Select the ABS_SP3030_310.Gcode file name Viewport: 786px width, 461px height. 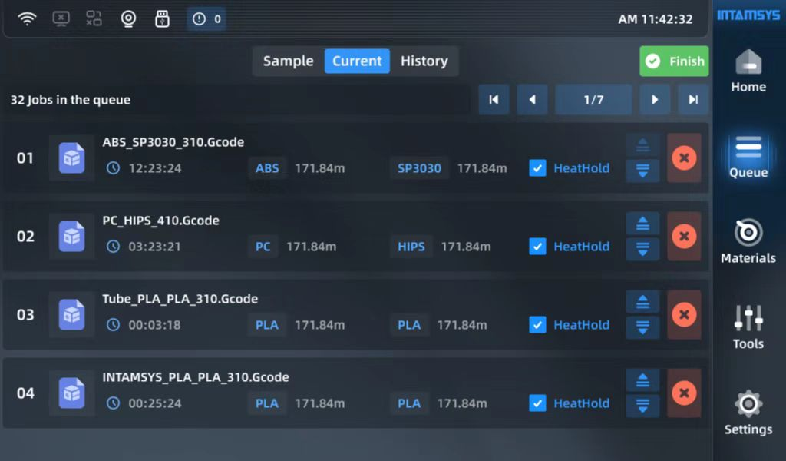(173, 142)
